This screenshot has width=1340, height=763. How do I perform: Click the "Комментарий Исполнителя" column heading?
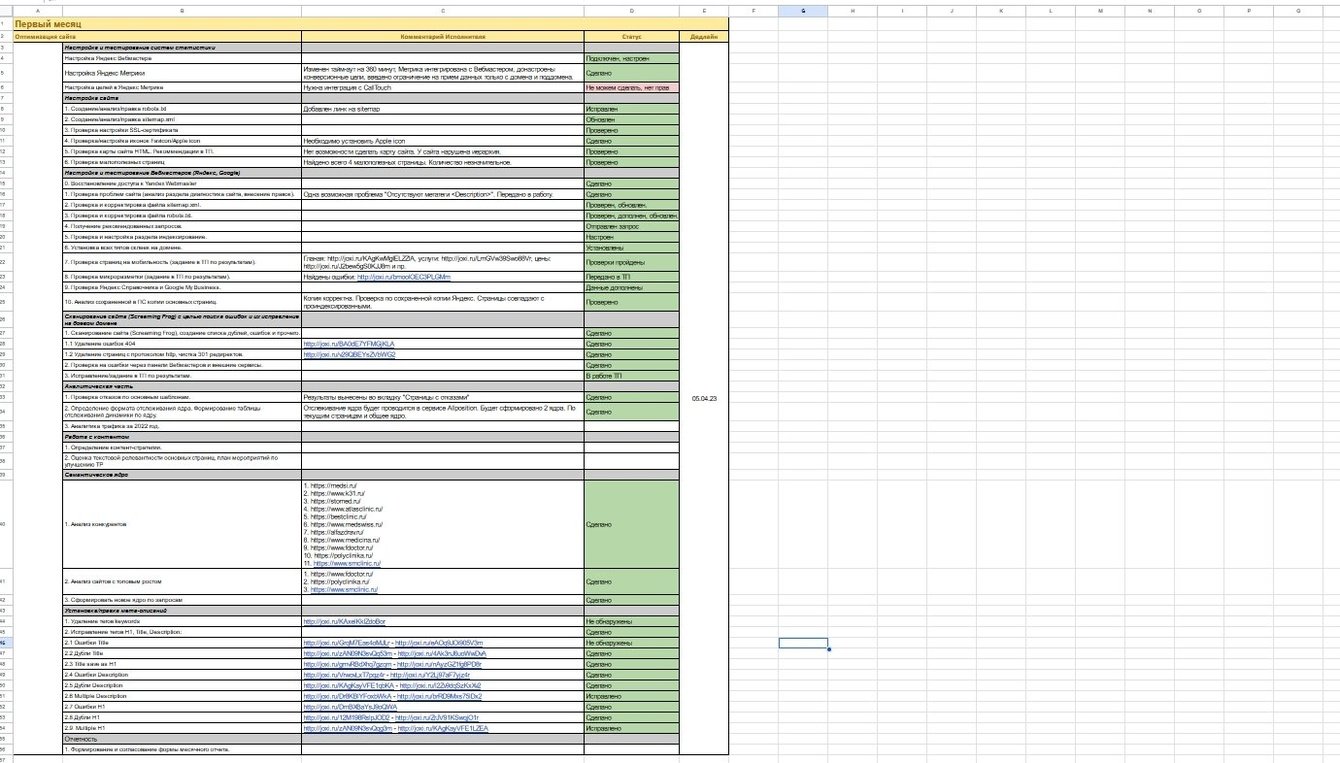pyautogui.click(x=442, y=36)
